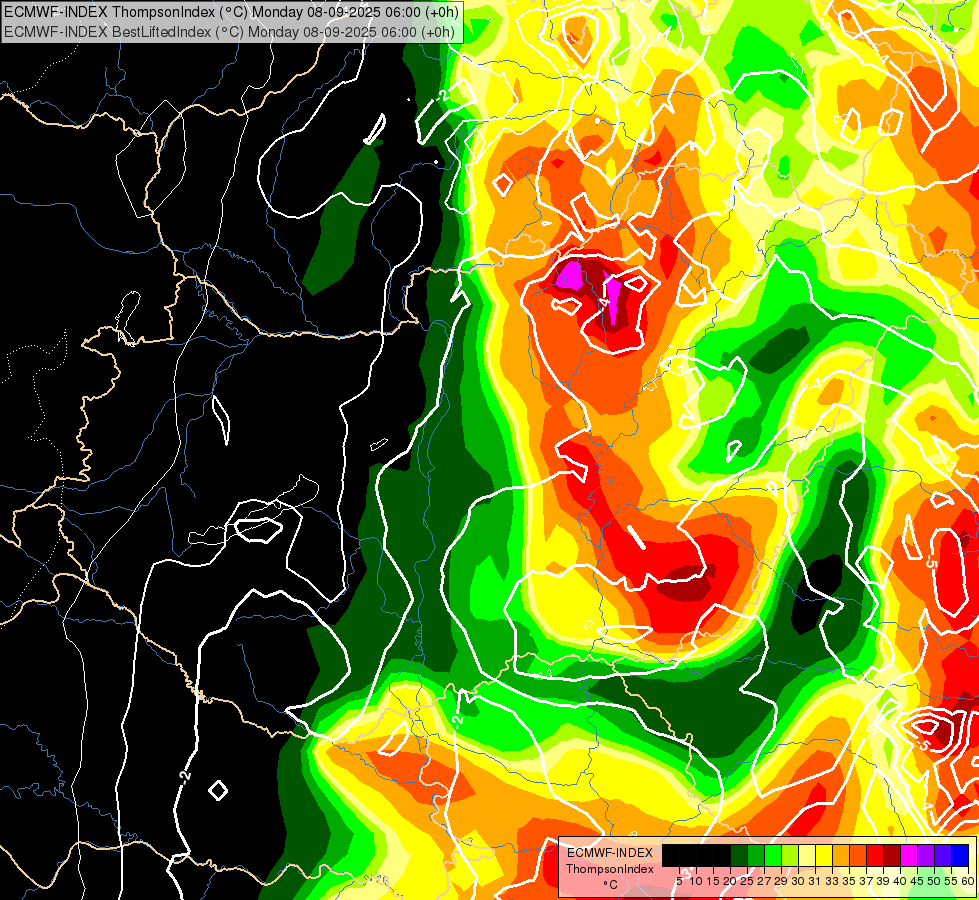
Task: Click legend tick value '27'
Action: point(764,881)
